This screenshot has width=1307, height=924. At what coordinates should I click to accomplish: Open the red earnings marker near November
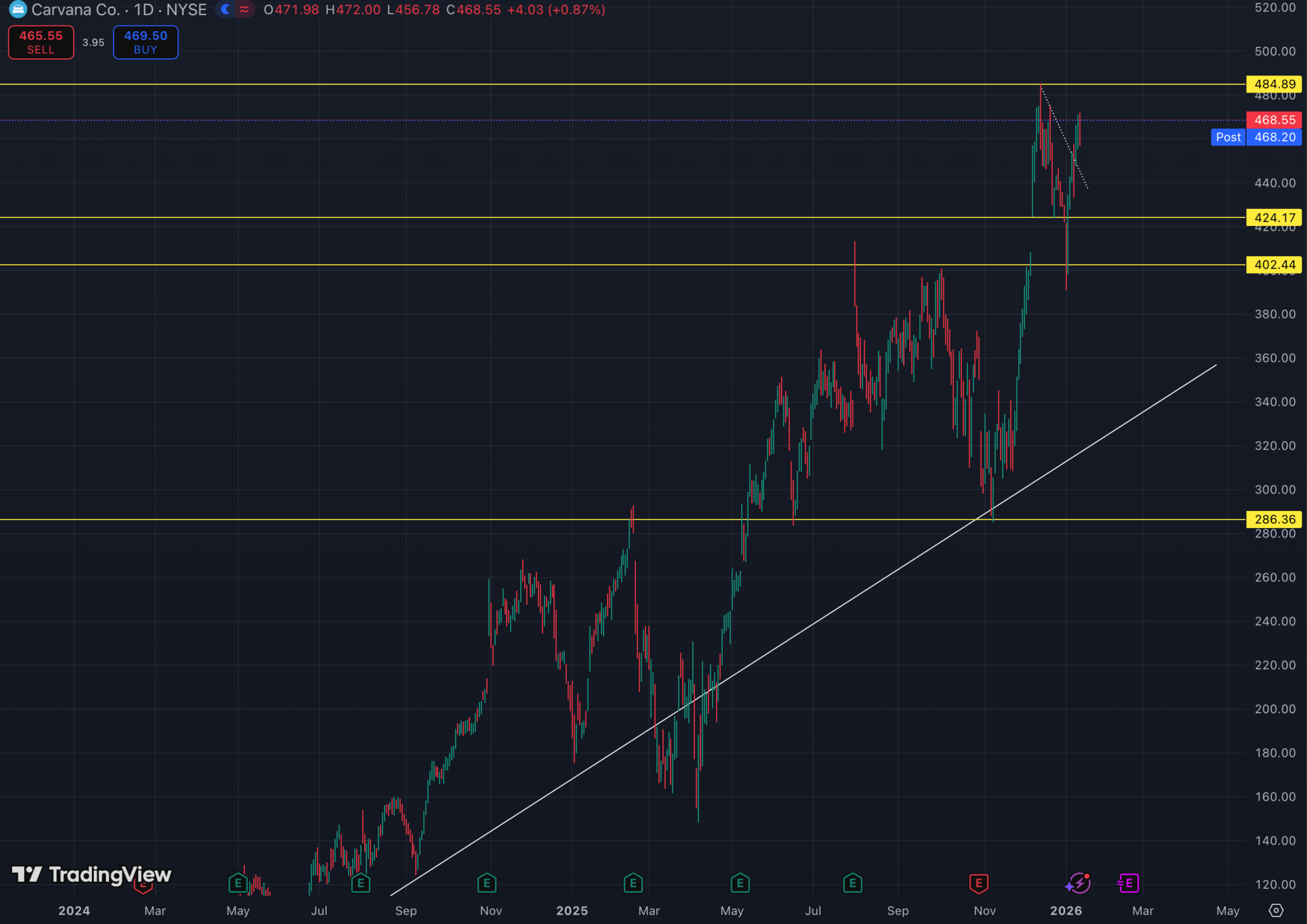click(x=978, y=883)
